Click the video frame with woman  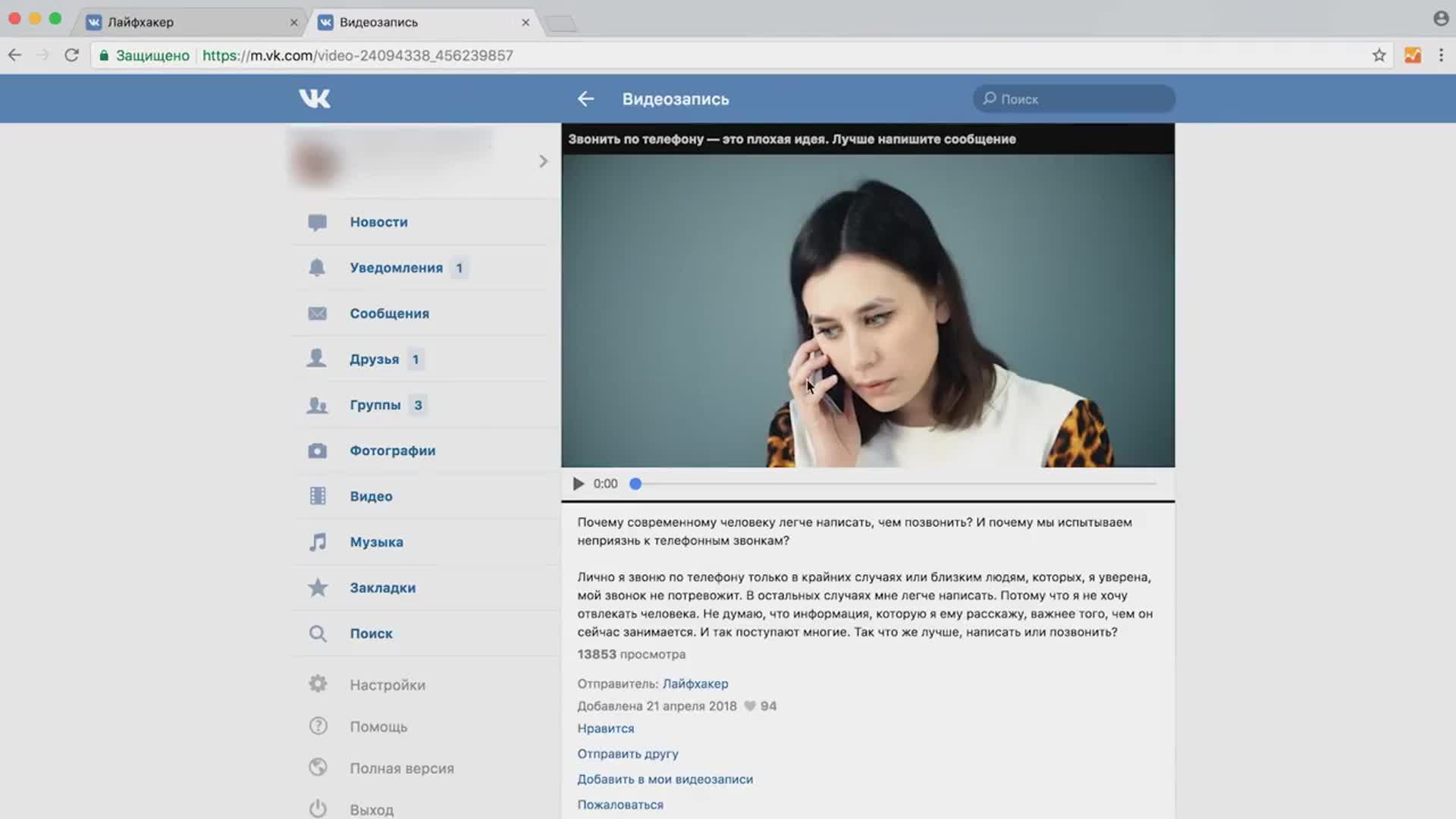868,310
